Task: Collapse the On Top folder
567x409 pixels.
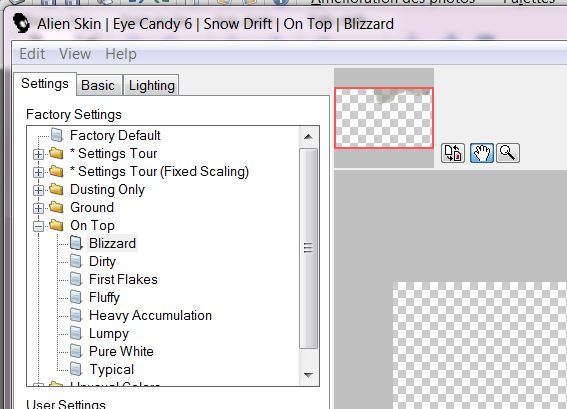Action: point(38,226)
